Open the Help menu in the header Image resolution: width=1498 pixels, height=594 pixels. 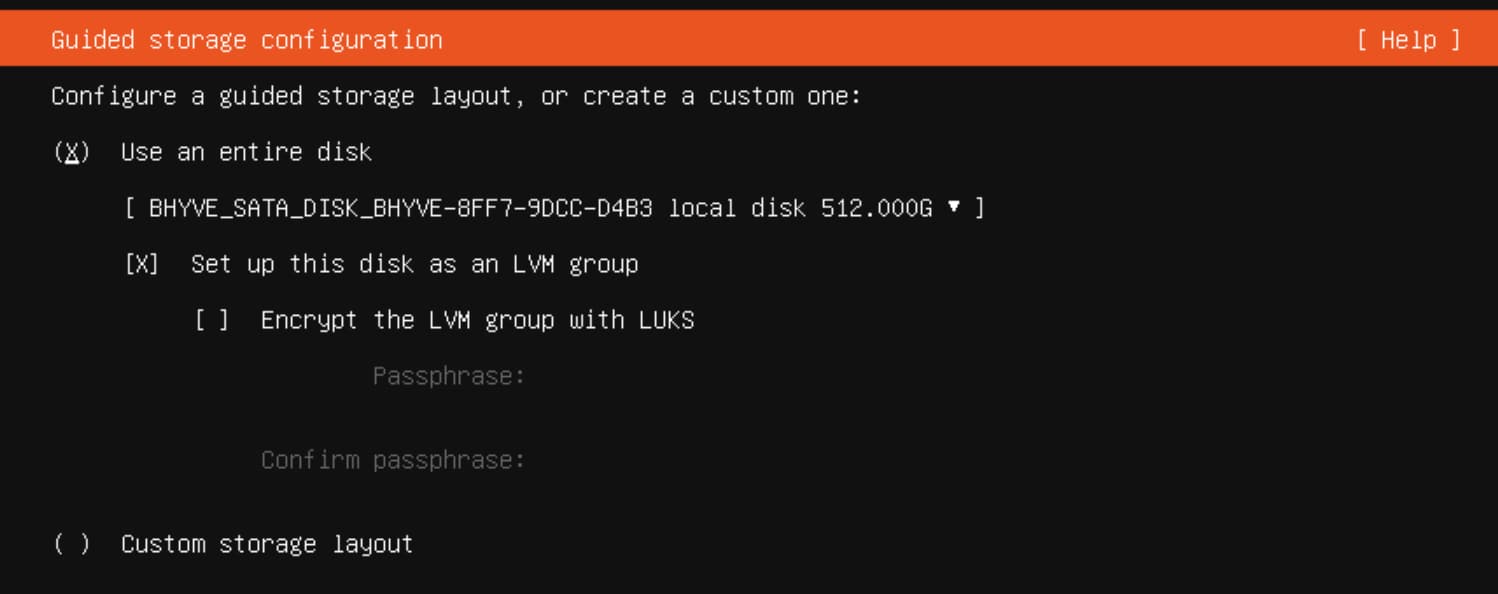(x=1408, y=40)
